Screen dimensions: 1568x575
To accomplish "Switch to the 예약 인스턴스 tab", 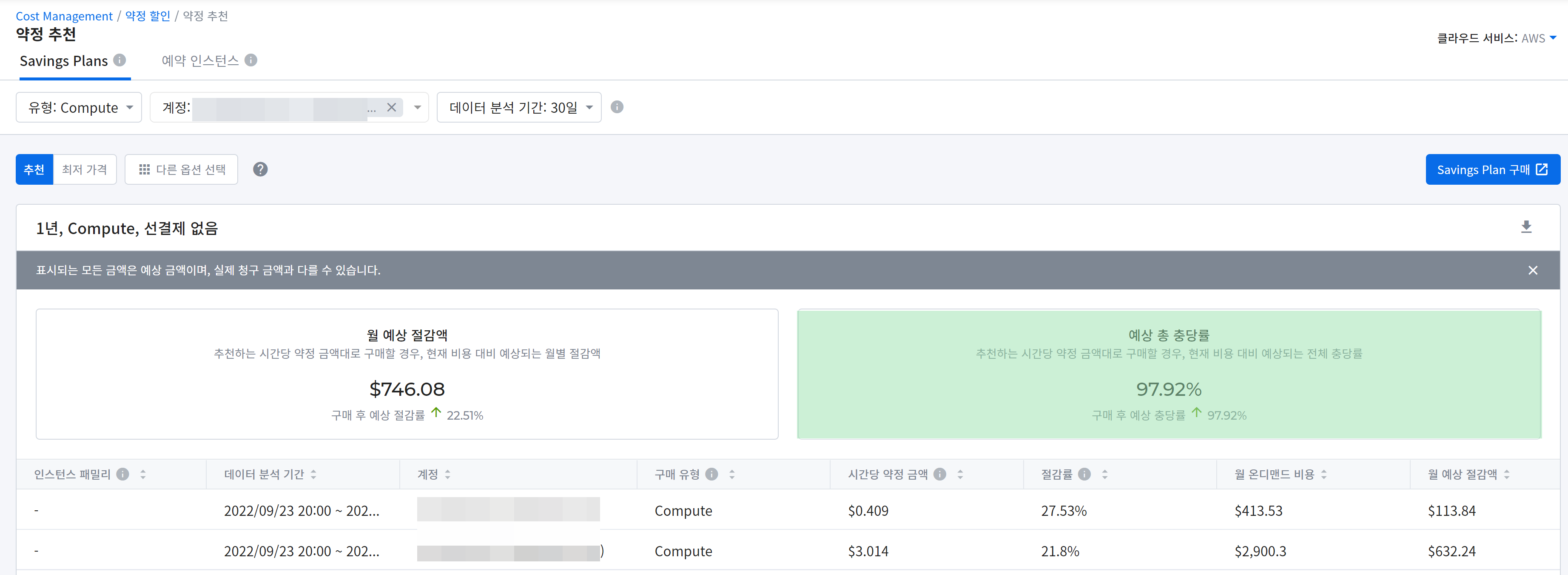I will coord(200,60).
